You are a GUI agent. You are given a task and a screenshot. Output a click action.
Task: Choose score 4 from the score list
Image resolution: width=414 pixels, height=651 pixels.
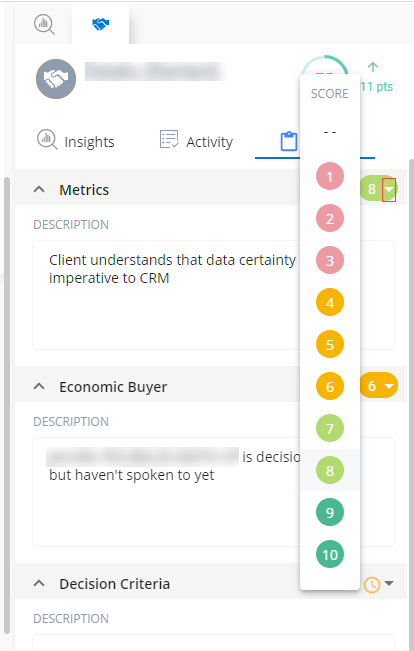(x=330, y=302)
